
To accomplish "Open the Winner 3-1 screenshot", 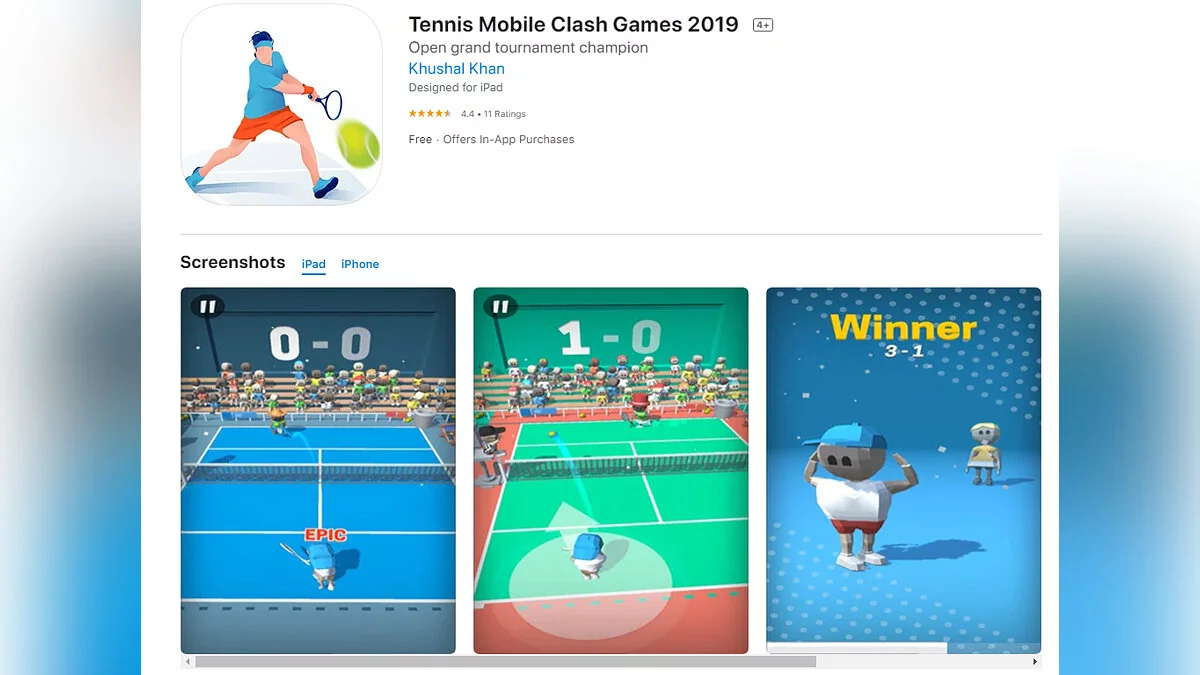I will tap(904, 471).
